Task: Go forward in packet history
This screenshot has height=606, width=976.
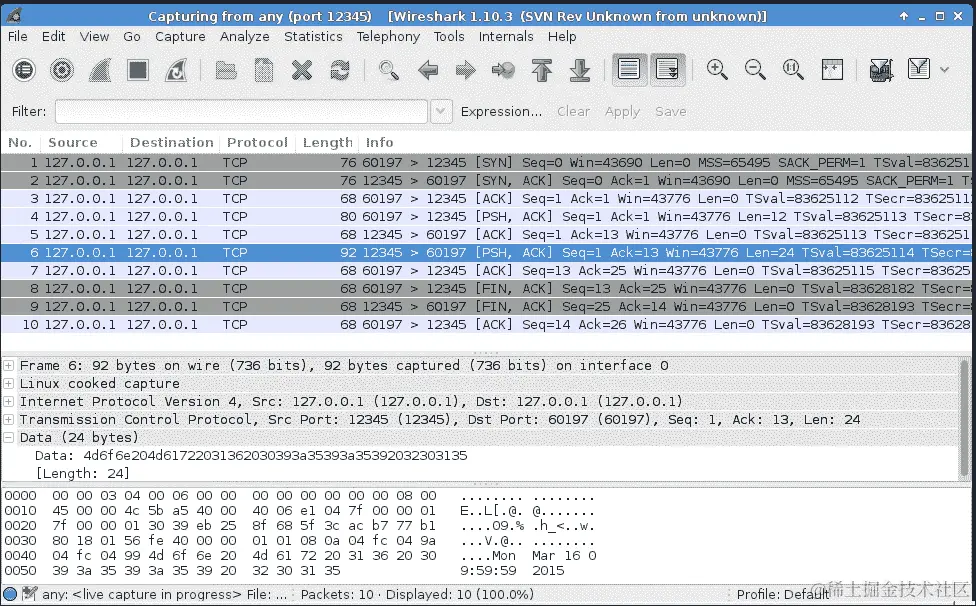Action: pos(466,70)
